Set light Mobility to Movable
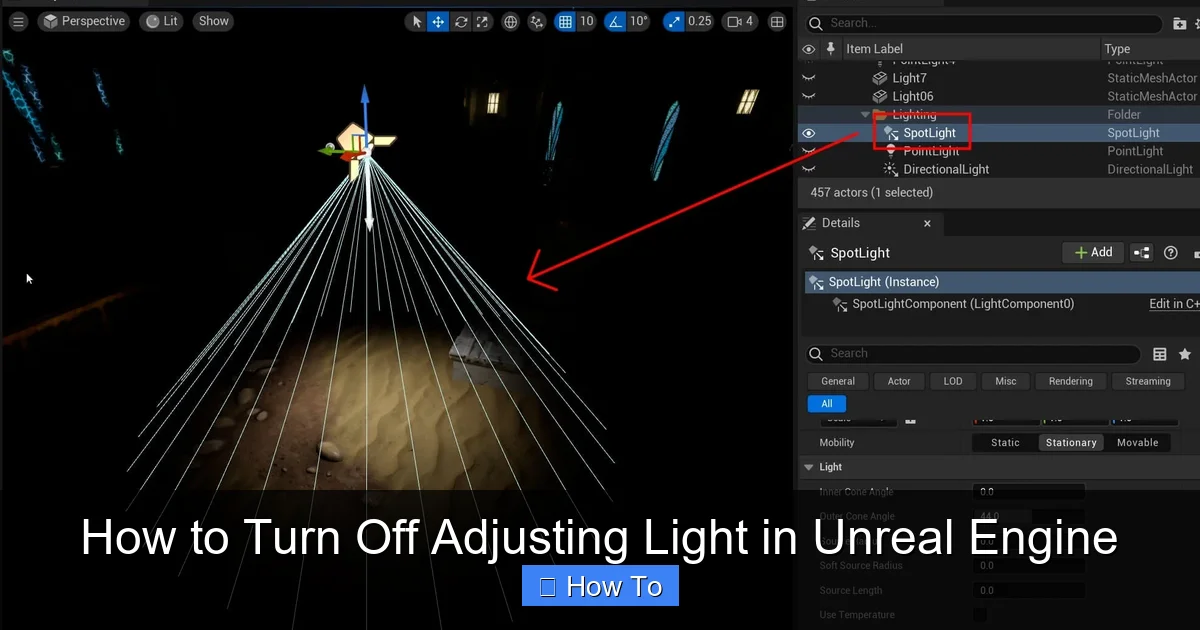Viewport: 1200px width, 630px height. pyautogui.click(x=1138, y=442)
